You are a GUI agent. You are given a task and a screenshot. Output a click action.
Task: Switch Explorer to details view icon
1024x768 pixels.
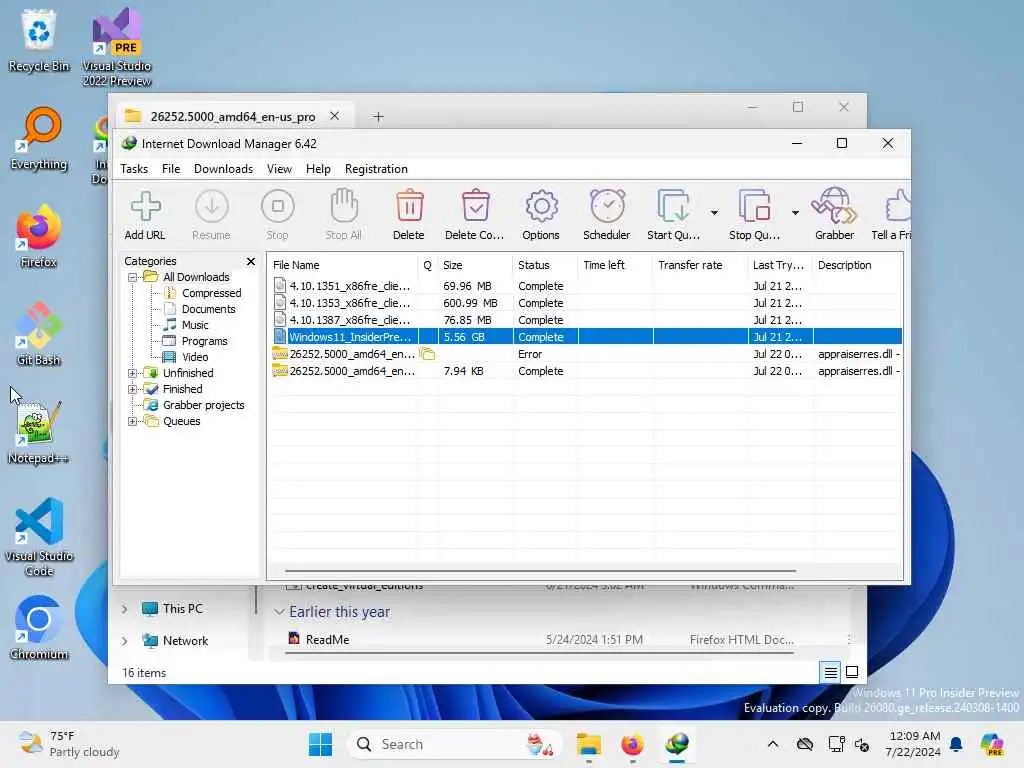click(x=830, y=672)
